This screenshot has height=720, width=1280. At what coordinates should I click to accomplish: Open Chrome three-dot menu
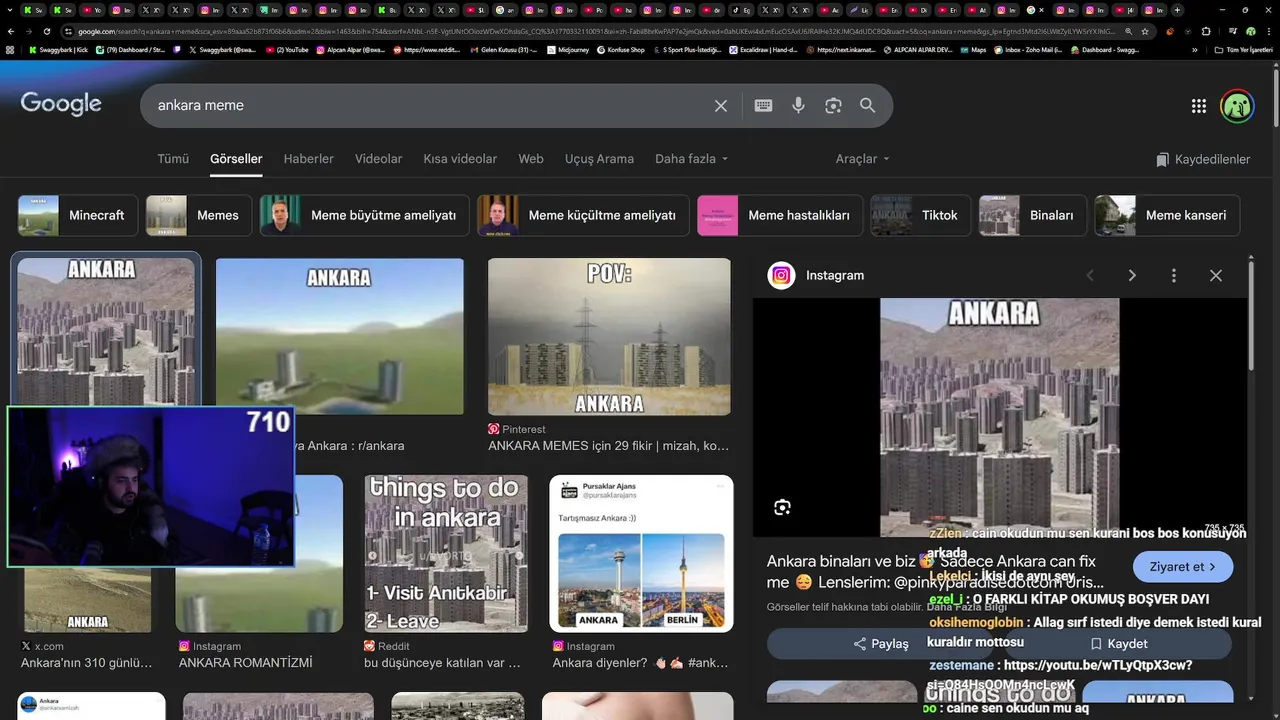(x=1268, y=31)
